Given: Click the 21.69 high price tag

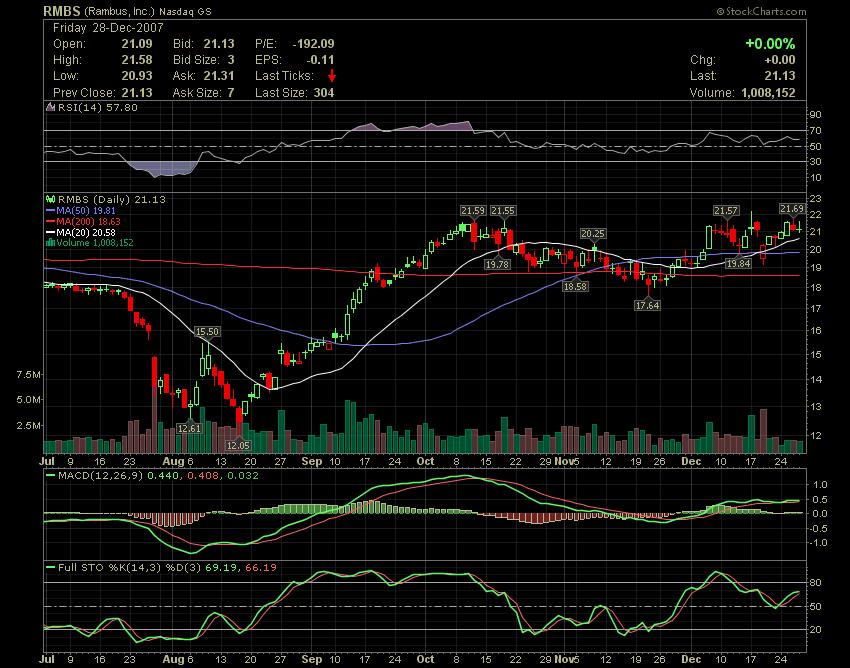Looking at the screenshot, I should (792, 209).
